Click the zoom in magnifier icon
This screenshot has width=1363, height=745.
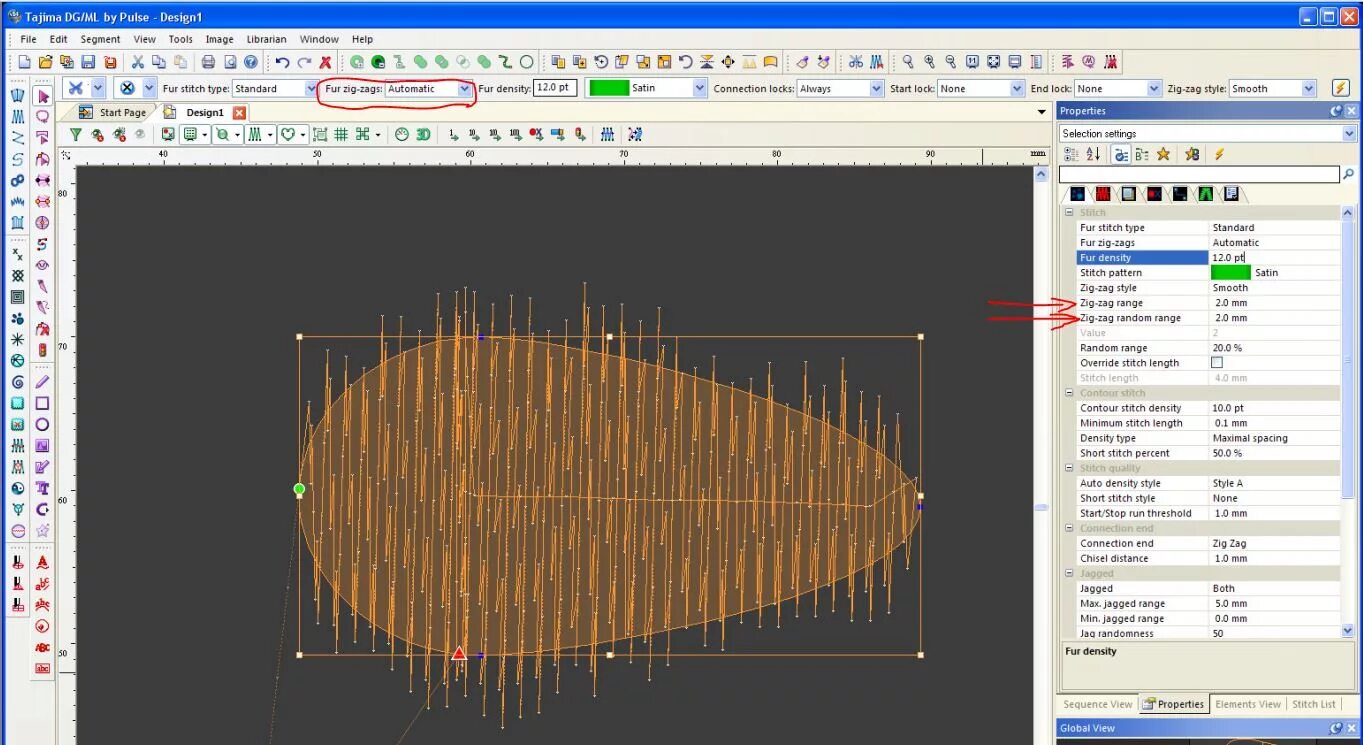point(929,62)
